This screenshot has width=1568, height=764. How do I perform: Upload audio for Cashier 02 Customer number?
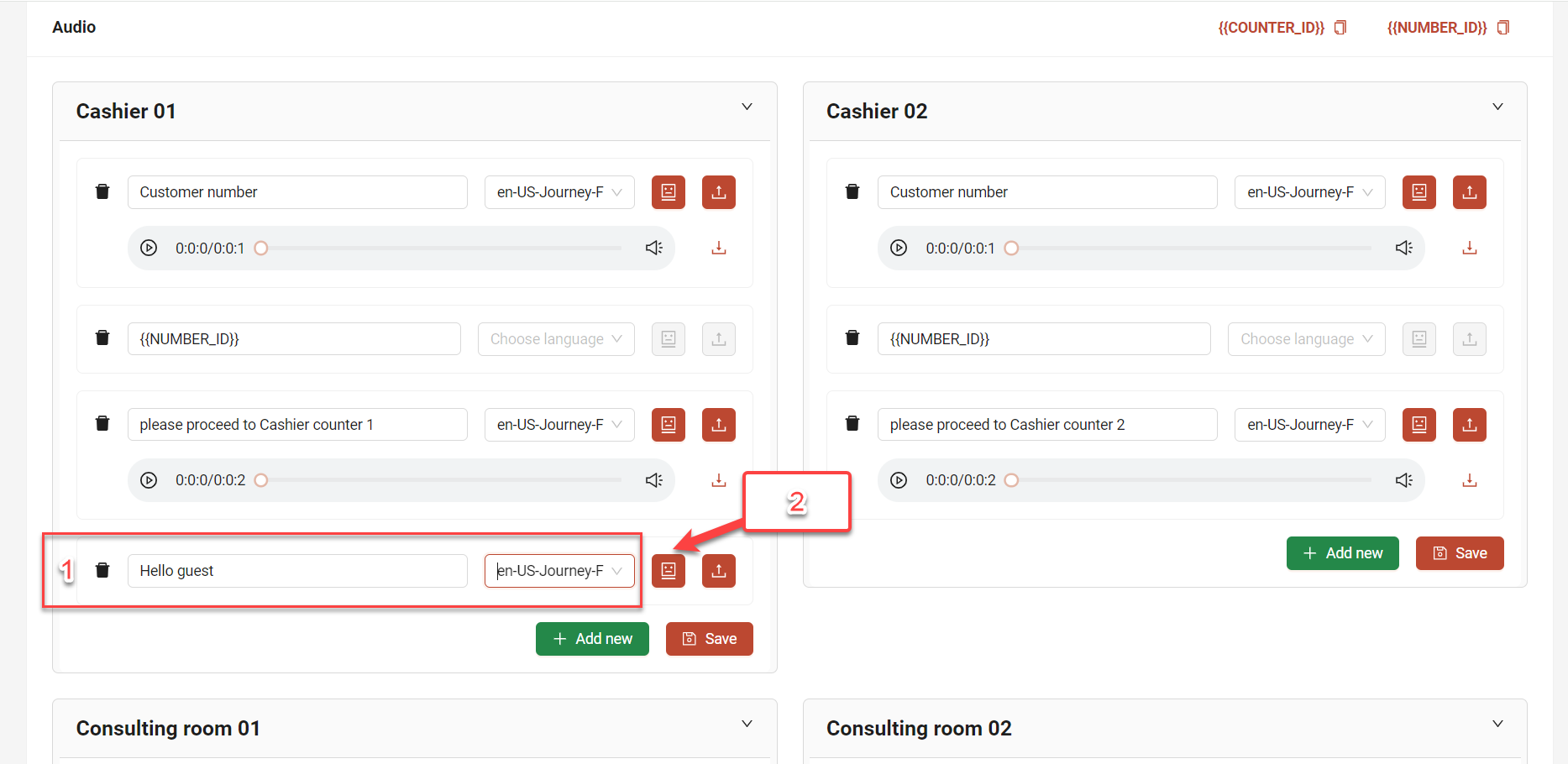pyautogui.click(x=1470, y=192)
